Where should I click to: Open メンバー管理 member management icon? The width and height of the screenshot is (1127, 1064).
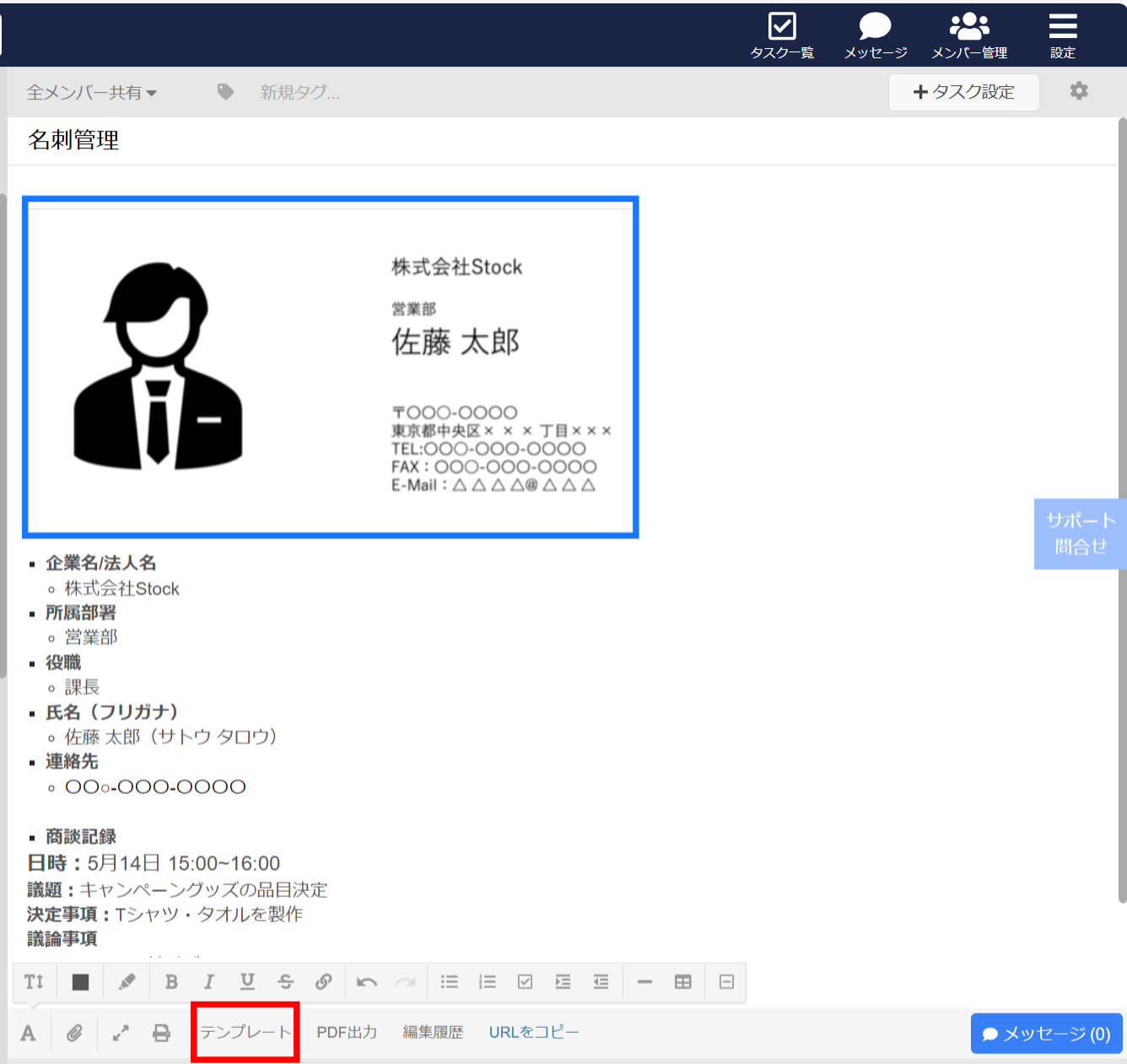click(968, 35)
